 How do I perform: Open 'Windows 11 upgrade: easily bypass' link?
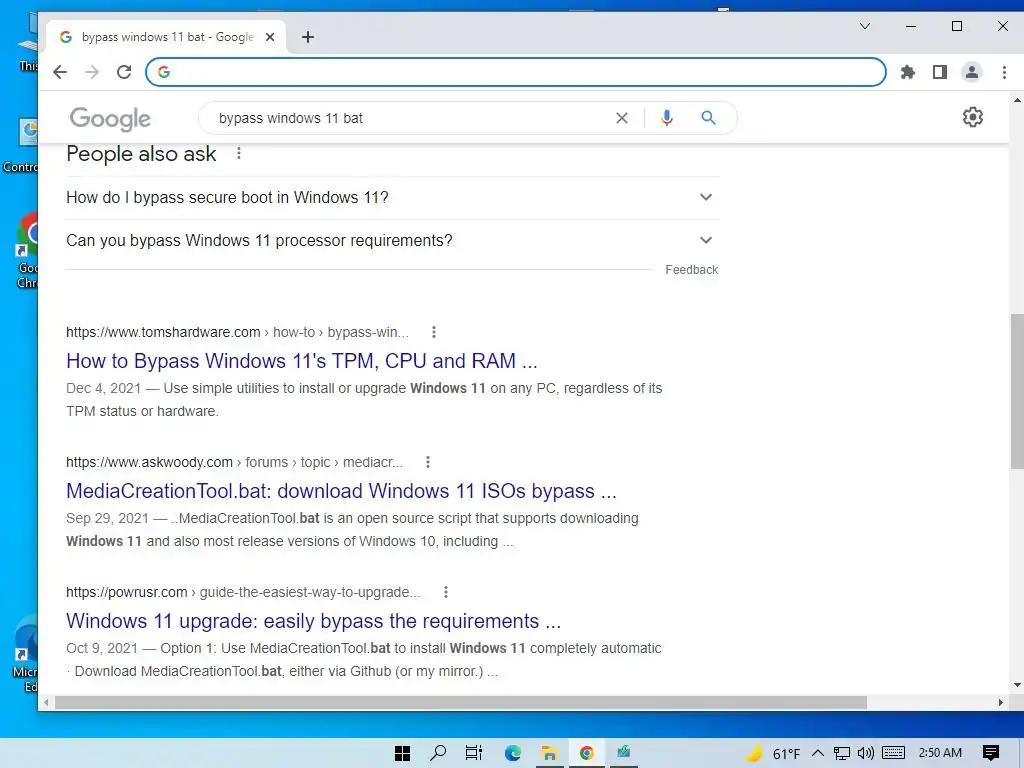[x=313, y=621]
